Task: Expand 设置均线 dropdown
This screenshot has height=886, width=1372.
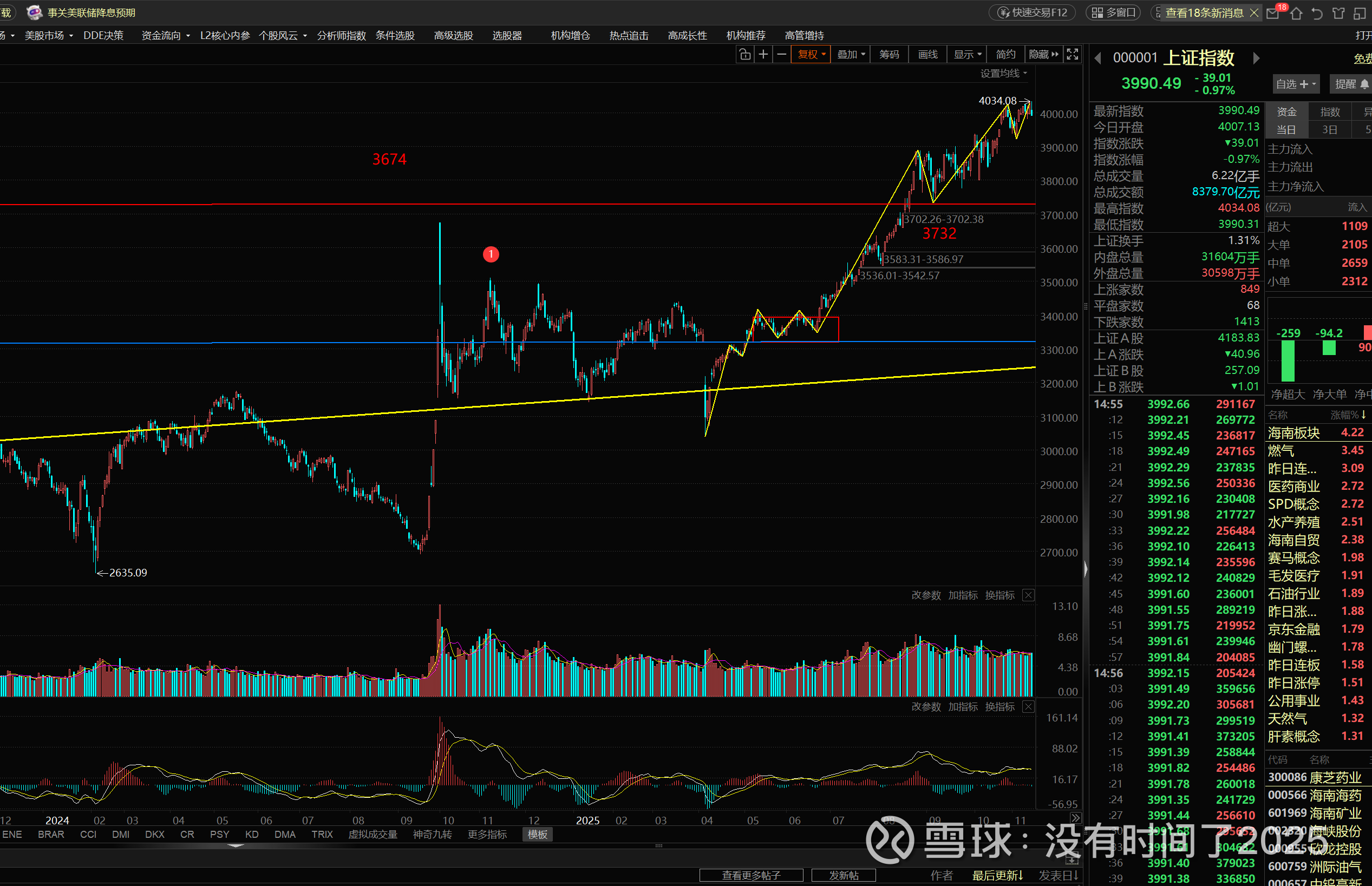Action: click(x=1003, y=73)
